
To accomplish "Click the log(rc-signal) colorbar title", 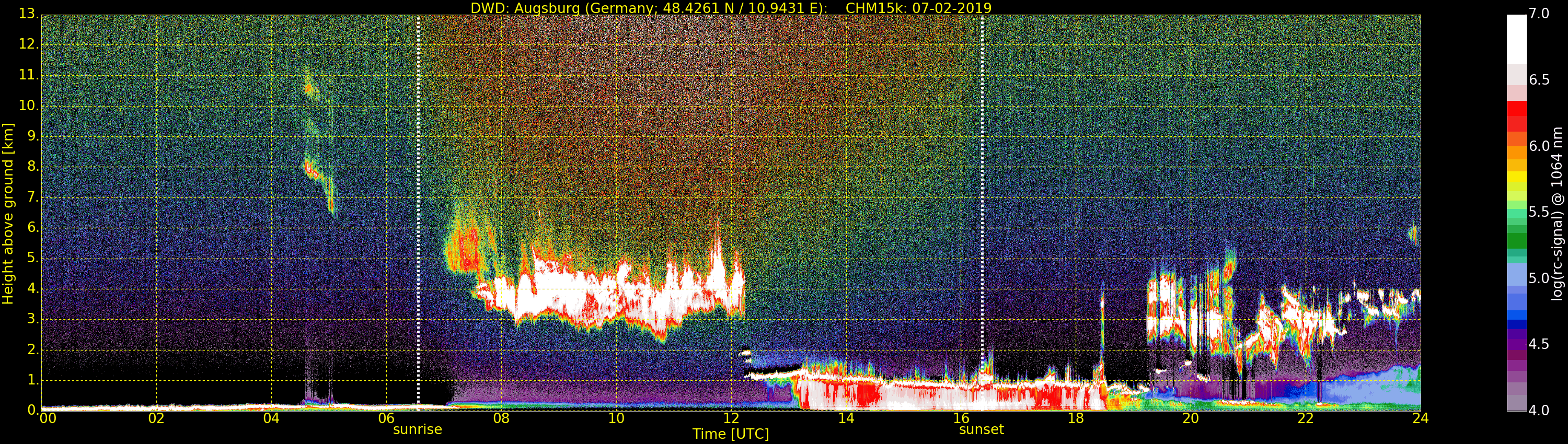I will (1557, 214).
